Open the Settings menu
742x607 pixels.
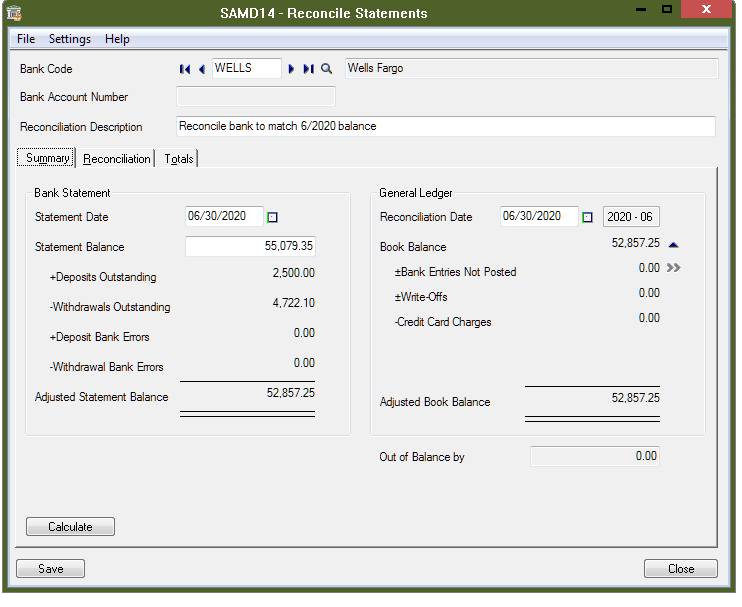click(x=70, y=39)
